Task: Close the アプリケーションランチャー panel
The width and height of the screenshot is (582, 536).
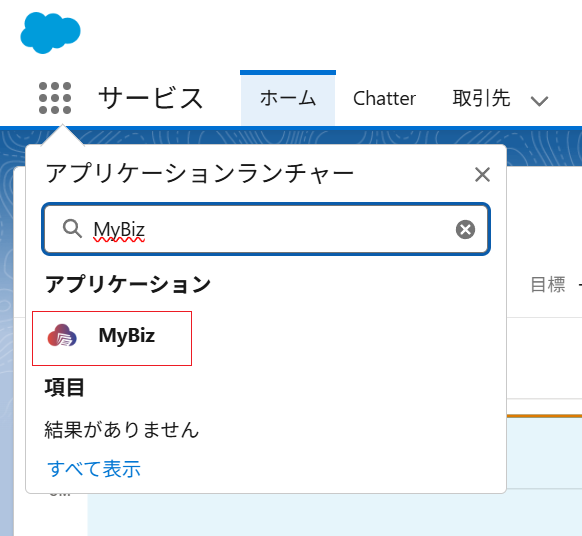Action: click(482, 174)
